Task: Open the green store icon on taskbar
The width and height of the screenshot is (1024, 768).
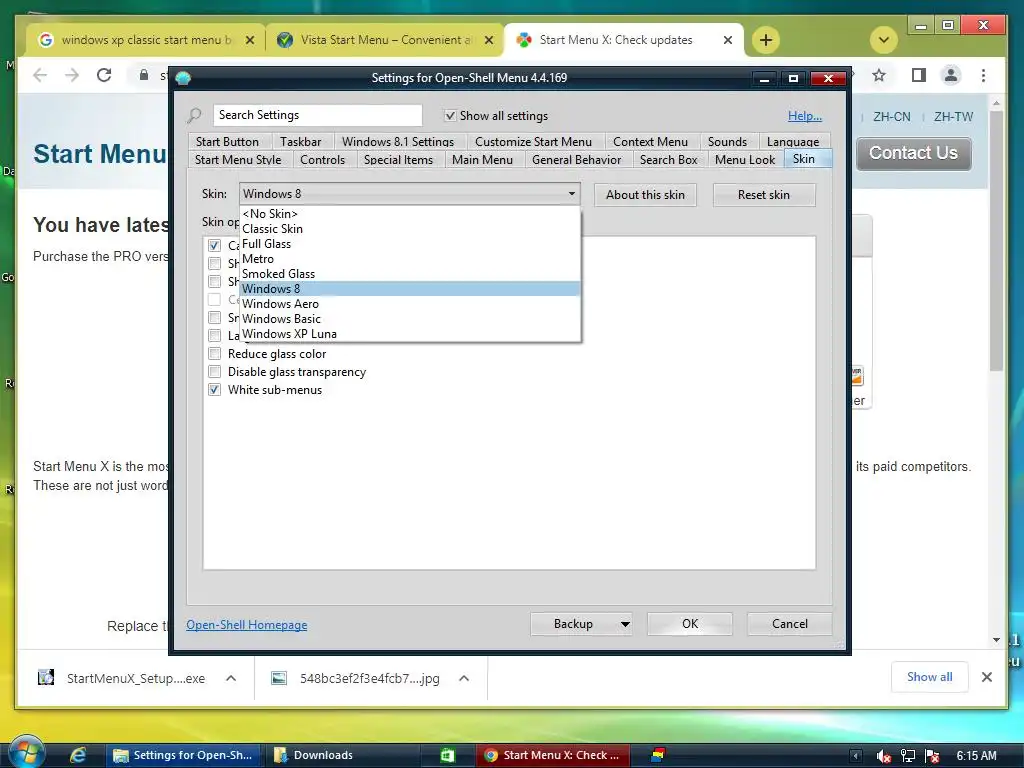Action: coord(447,755)
